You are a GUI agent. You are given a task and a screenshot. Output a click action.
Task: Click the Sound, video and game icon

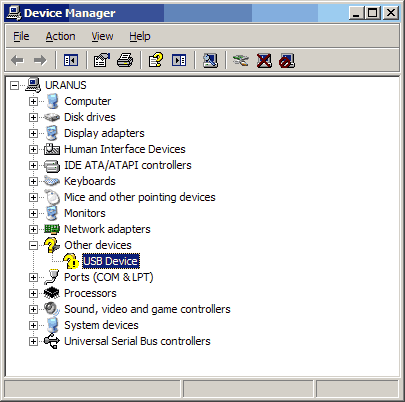tap(52, 309)
